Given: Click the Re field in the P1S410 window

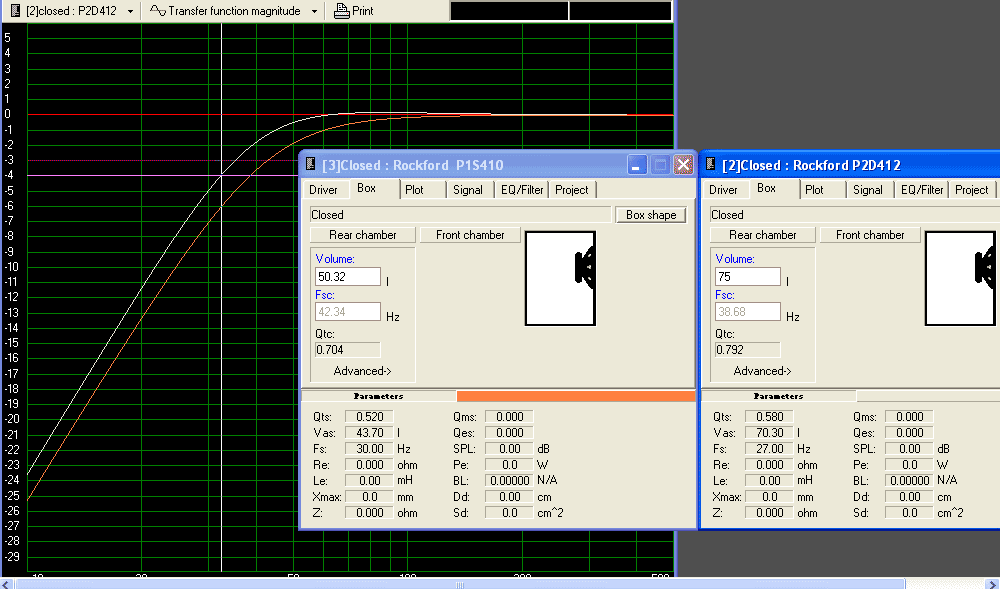Looking at the screenshot, I should pos(369,465).
